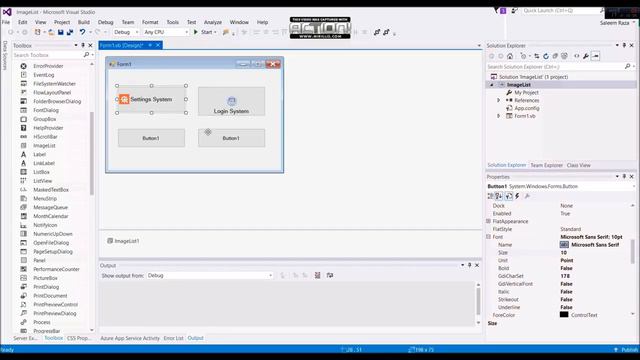
Task: Toggle auto-hide pin on Output panel
Action: coord(469,265)
